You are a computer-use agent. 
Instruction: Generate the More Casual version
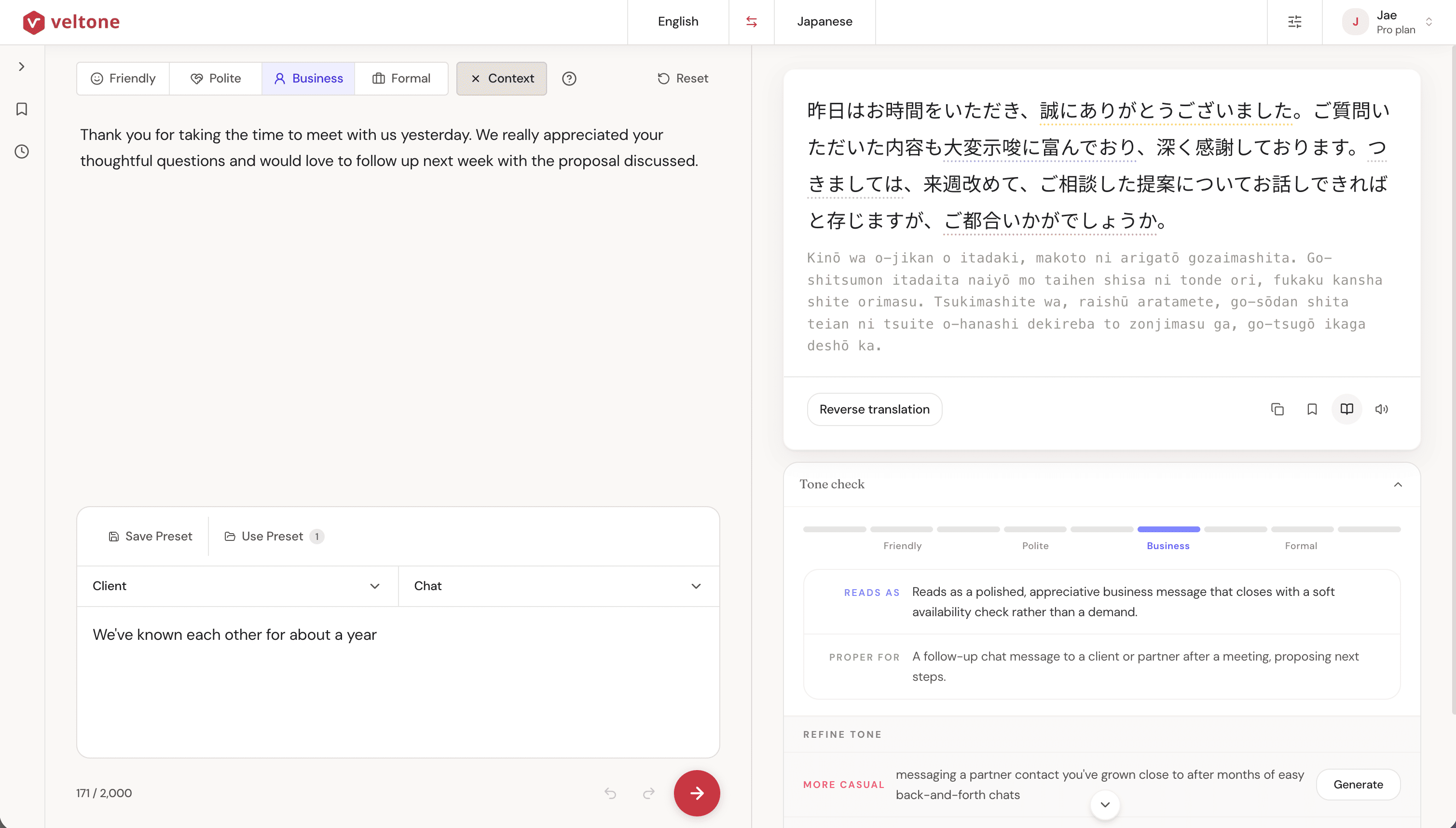[x=1358, y=784]
